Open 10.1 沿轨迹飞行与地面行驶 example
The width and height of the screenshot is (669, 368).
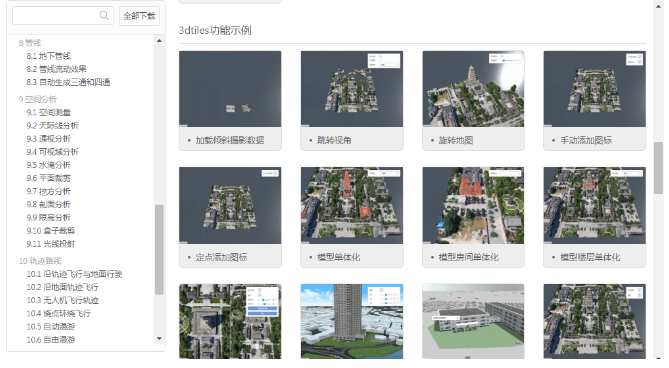point(74,274)
